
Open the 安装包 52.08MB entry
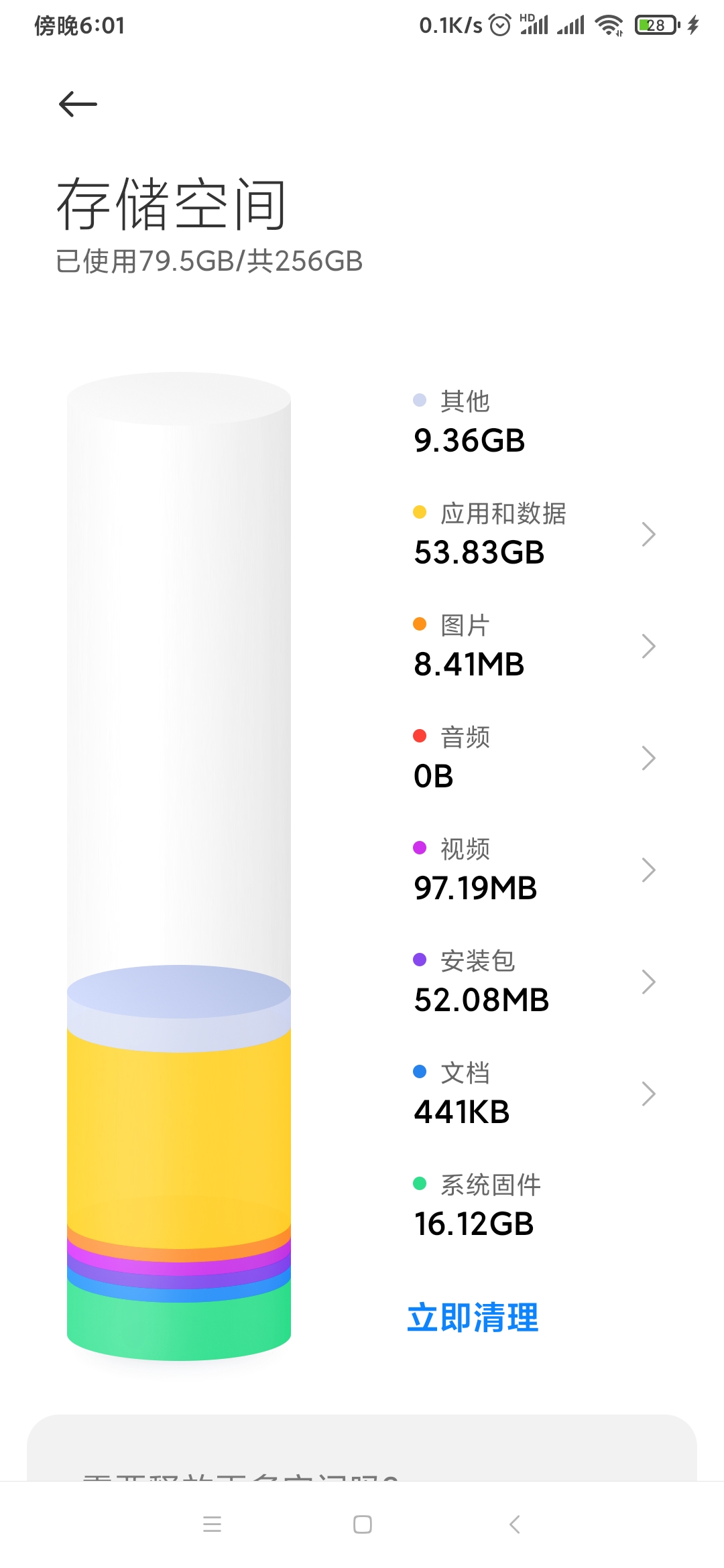[x=534, y=982]
